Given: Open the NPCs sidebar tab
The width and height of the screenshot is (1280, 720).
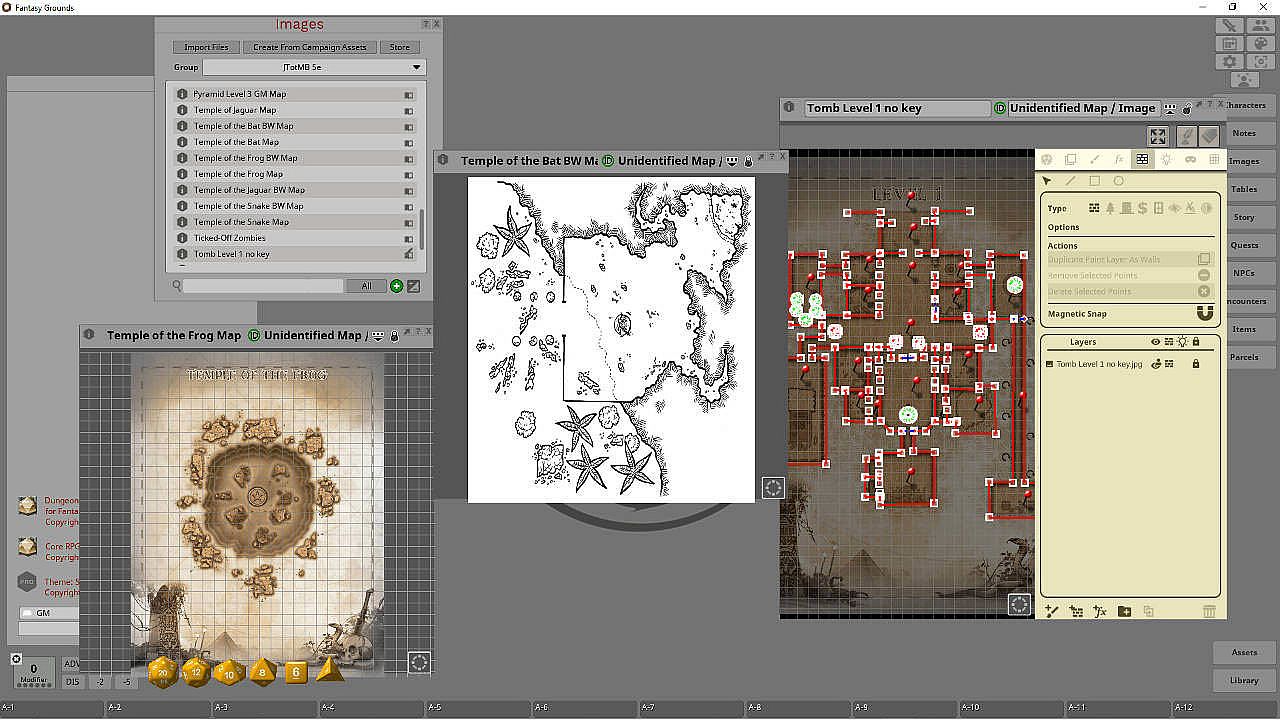Looking at the screenshot, I should 1244,273.
